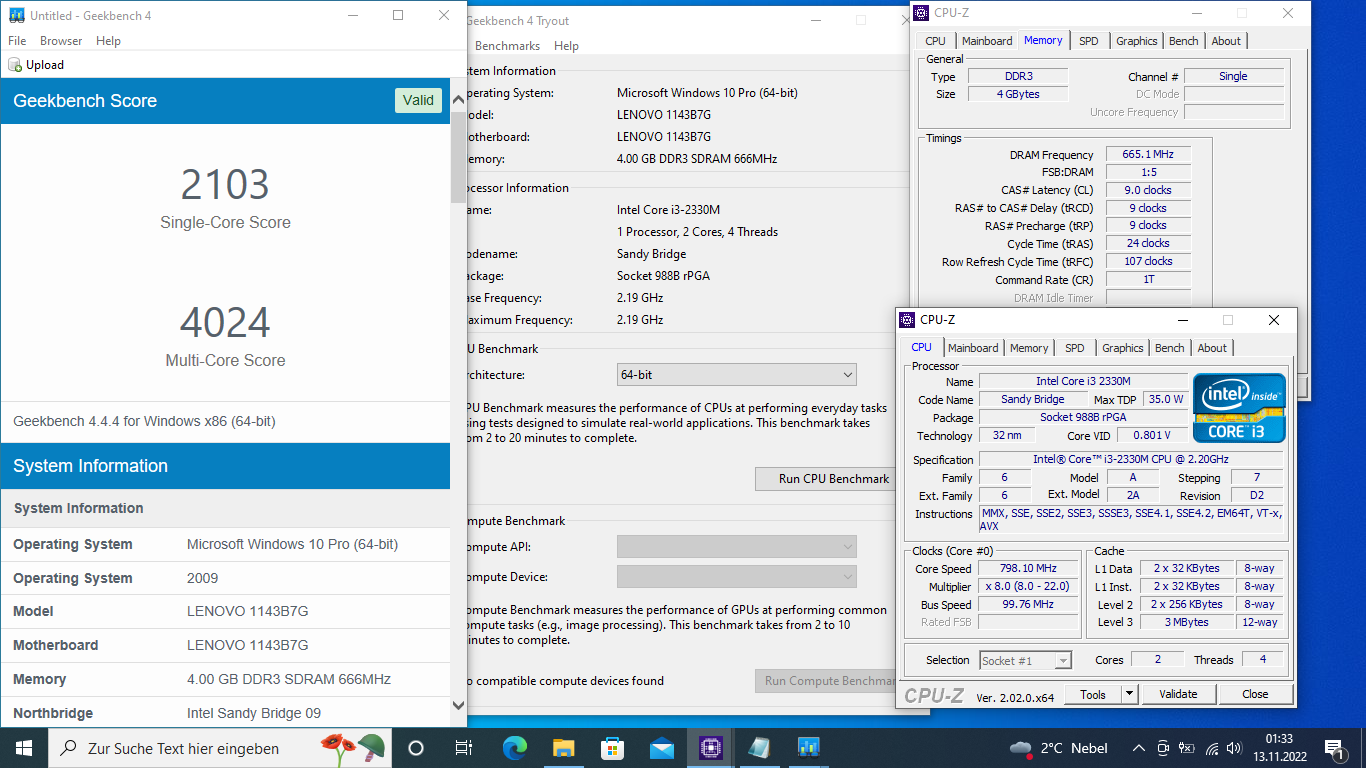The height and width of the screenshot is (768, 1366).
Task: Click the scrollbar down arrow in Geekbench results
Action: 459,705
